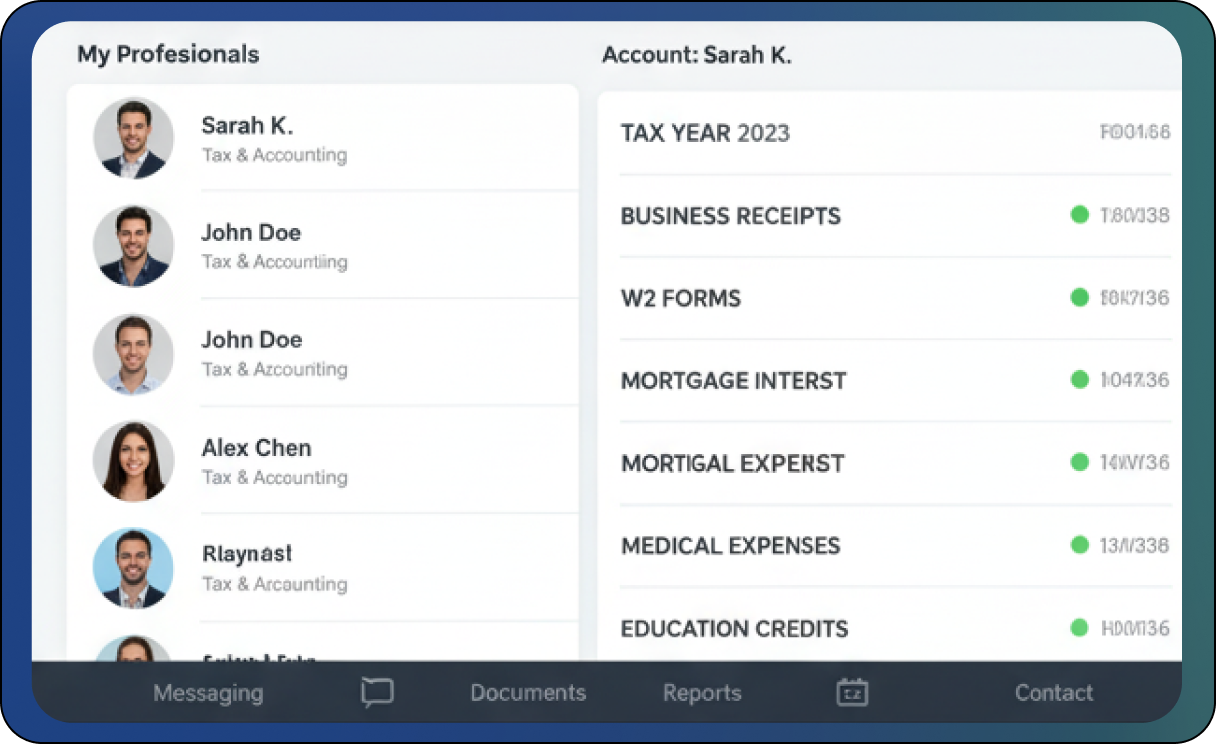Click the calendar icon in bottom bar
The image size is (1216, 744).
point(852,692)
